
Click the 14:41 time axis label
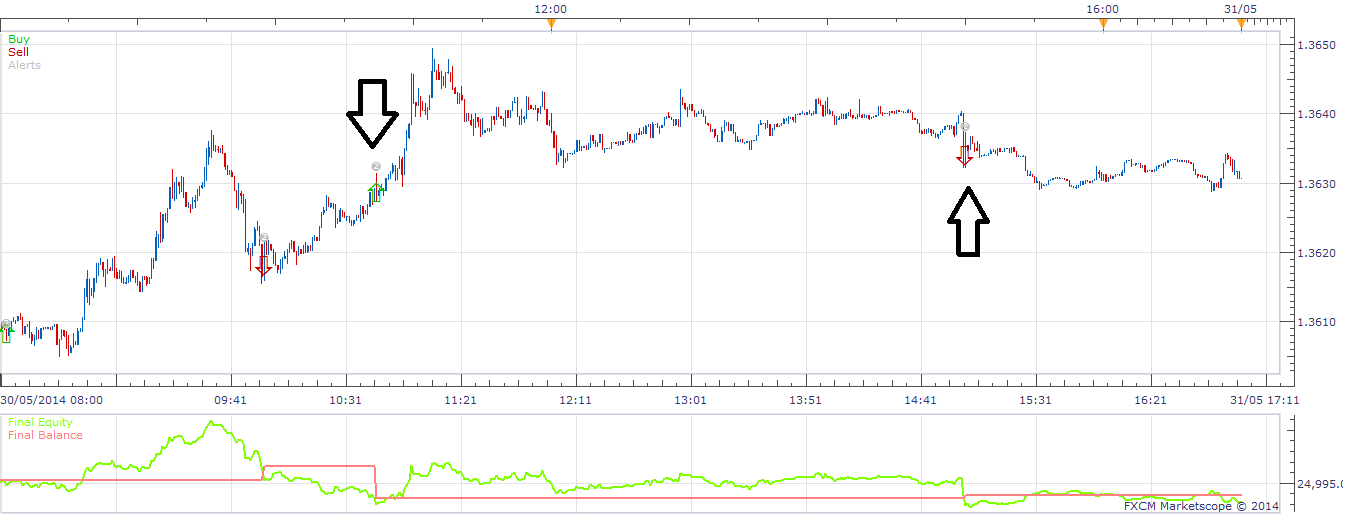tap(921, 400)
